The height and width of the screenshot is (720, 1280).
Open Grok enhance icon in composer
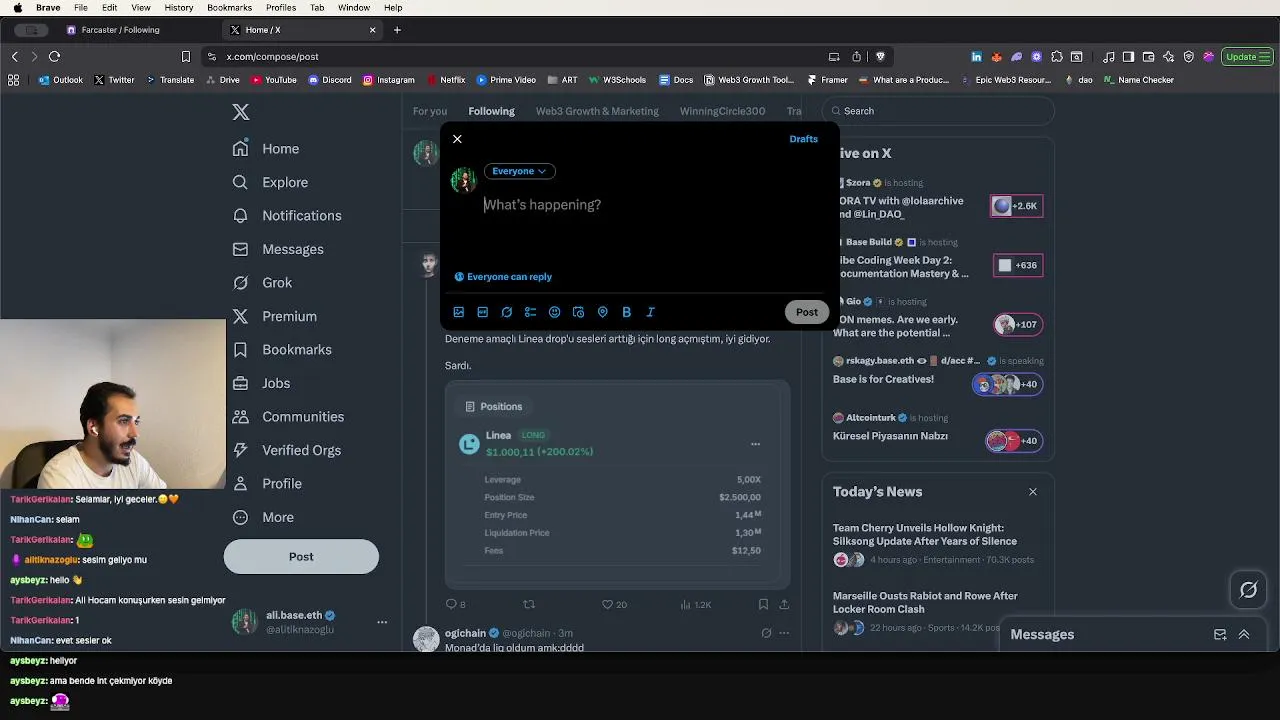pos(507,312)
